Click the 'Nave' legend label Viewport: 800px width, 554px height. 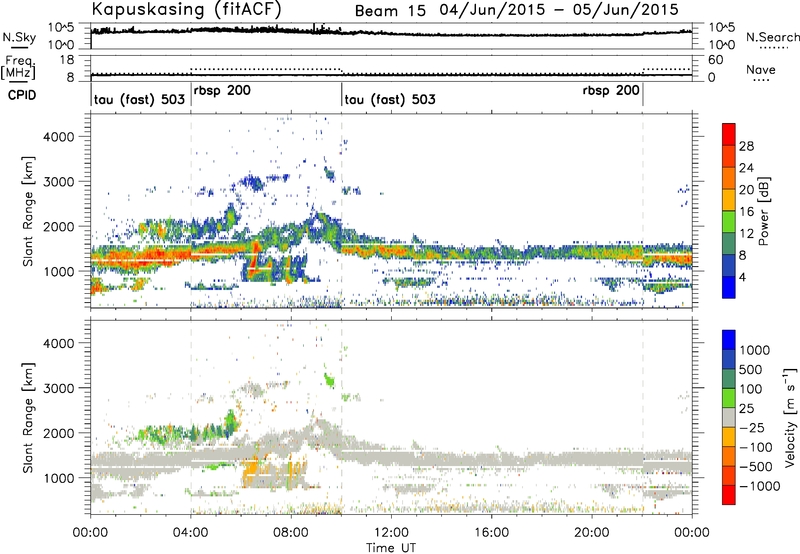(x=761, y=69)
